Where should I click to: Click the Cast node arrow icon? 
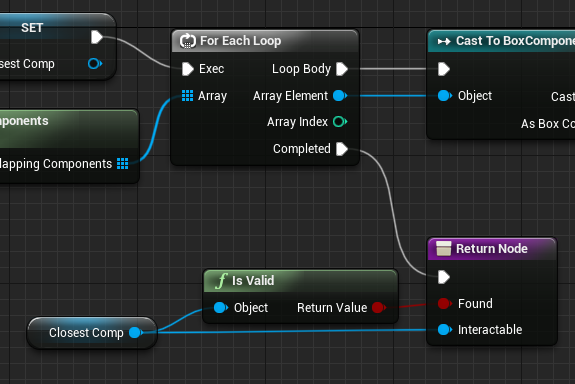click(x=444, y=41)
